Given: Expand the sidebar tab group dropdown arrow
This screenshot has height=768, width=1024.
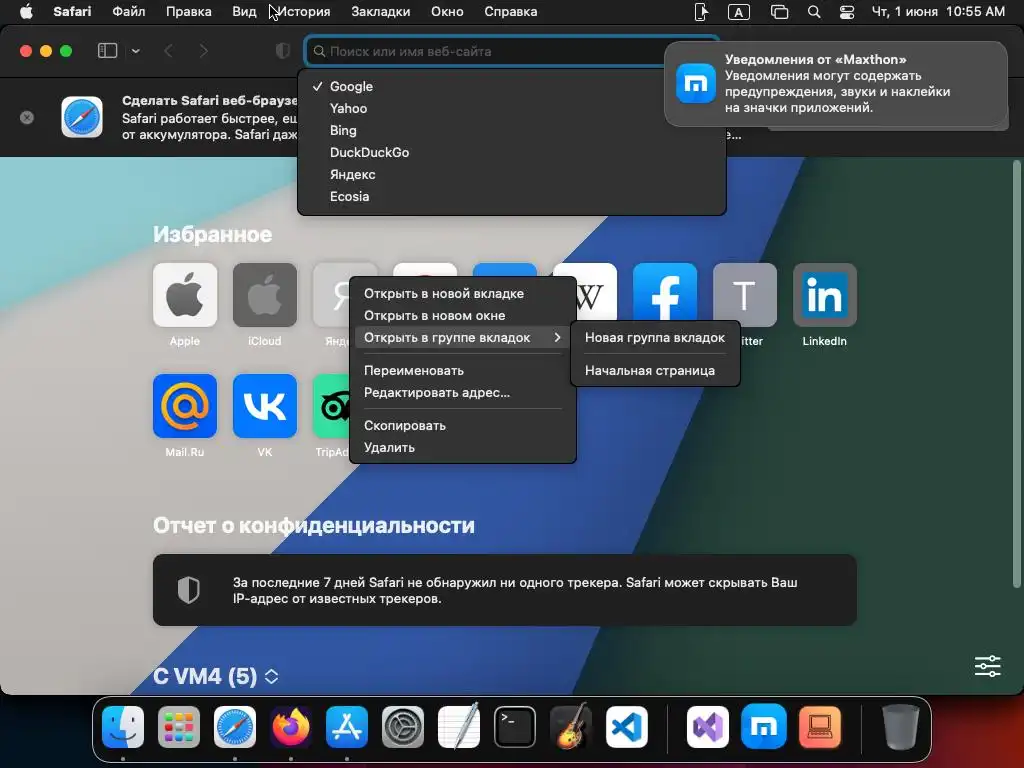Looking at the screenshot, I should click(x=135, y=51).
